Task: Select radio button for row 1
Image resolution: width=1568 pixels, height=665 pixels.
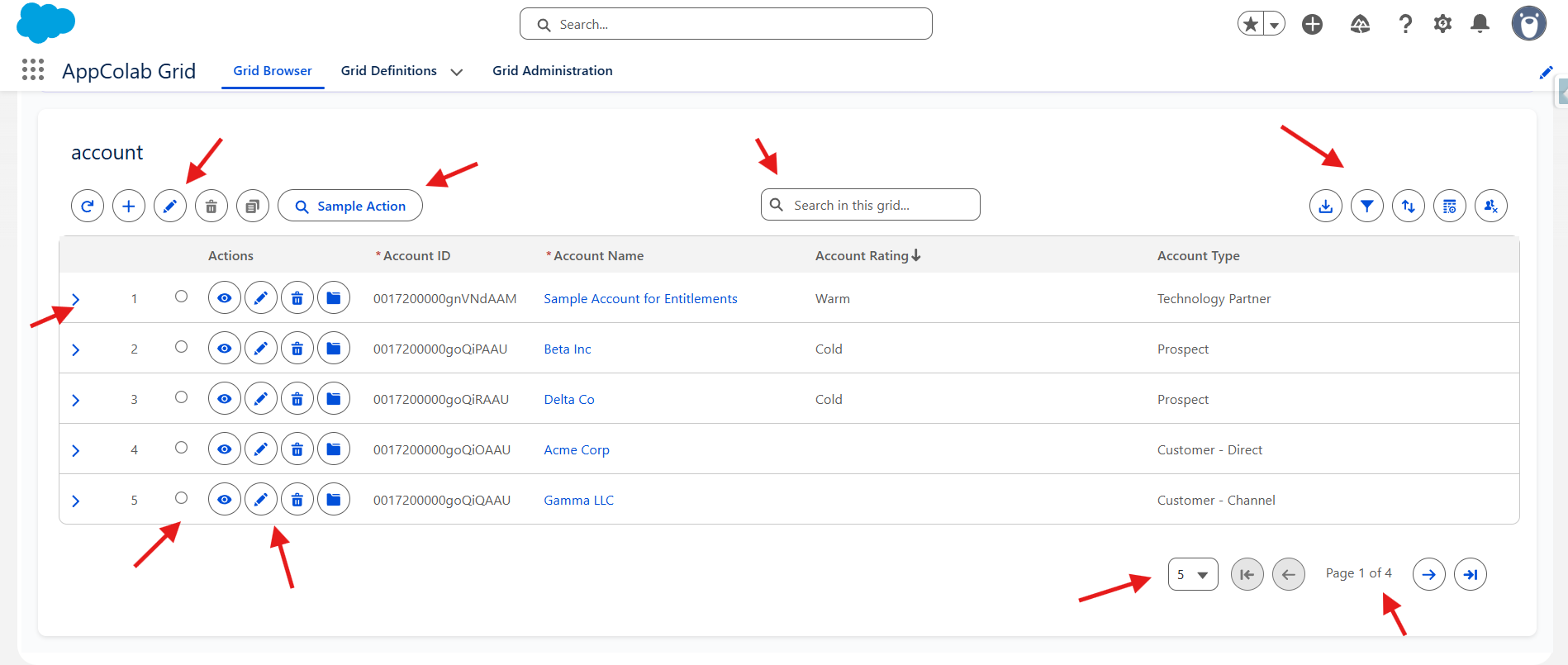Action: 182,297
